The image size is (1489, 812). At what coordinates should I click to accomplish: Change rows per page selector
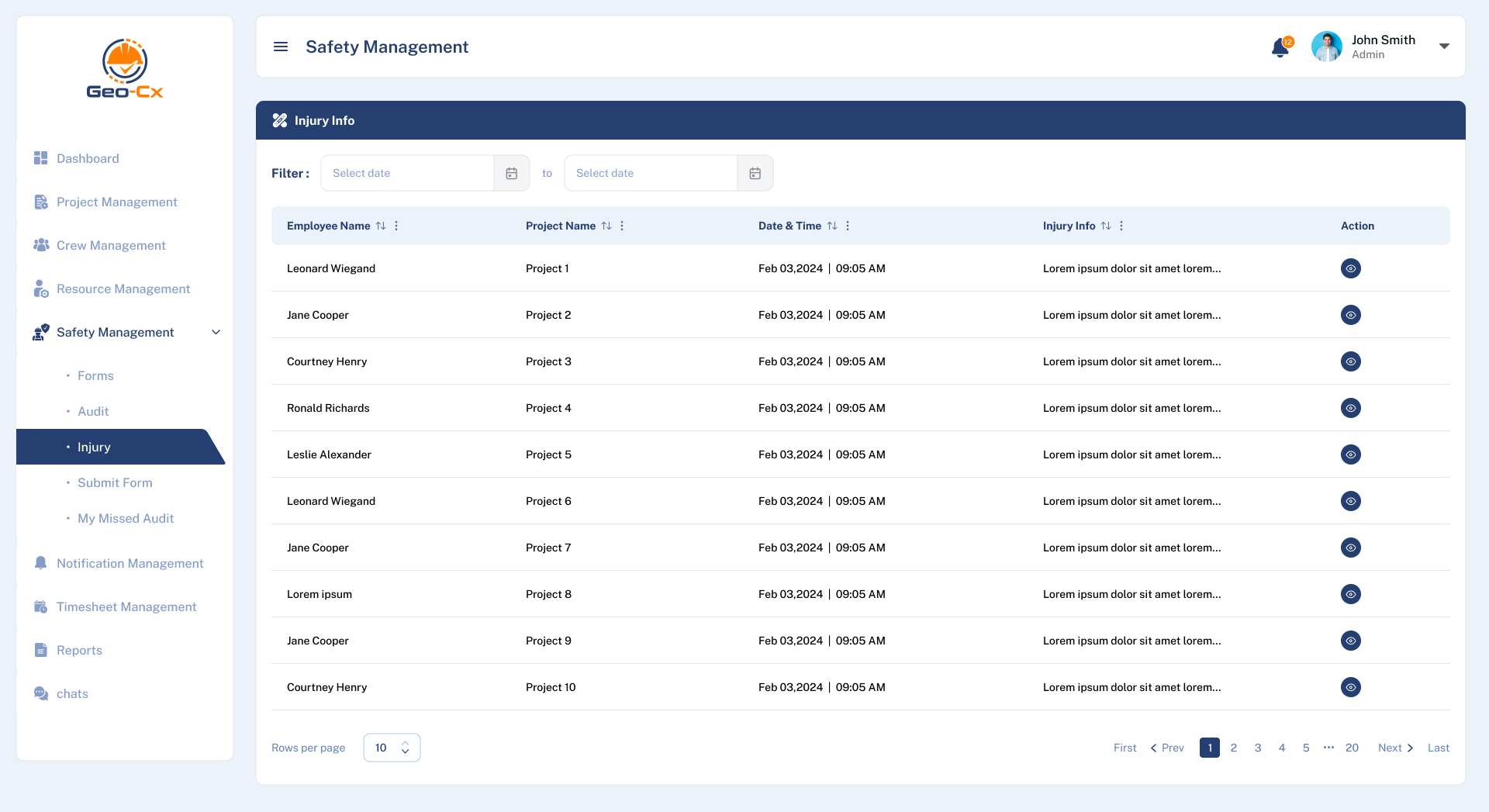392,748
